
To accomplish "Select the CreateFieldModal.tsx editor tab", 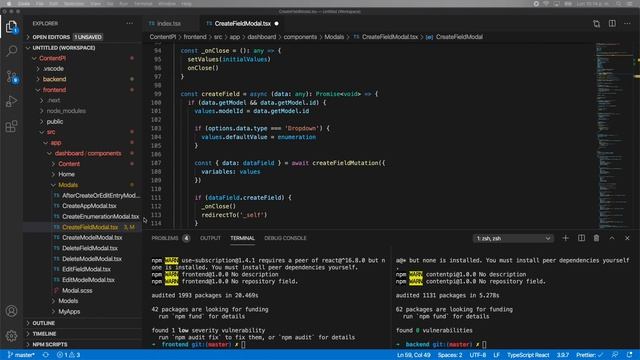I will pyautogui.click(x=242, y=24).
